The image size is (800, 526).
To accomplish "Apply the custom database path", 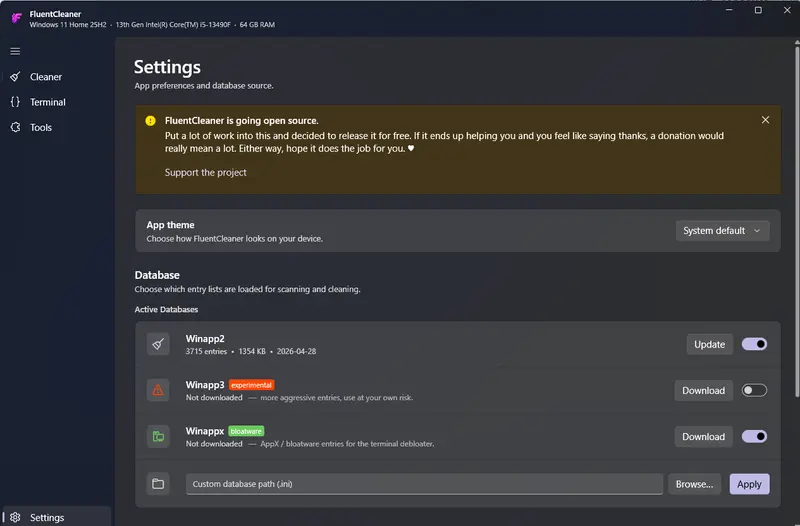I will 749,484.
